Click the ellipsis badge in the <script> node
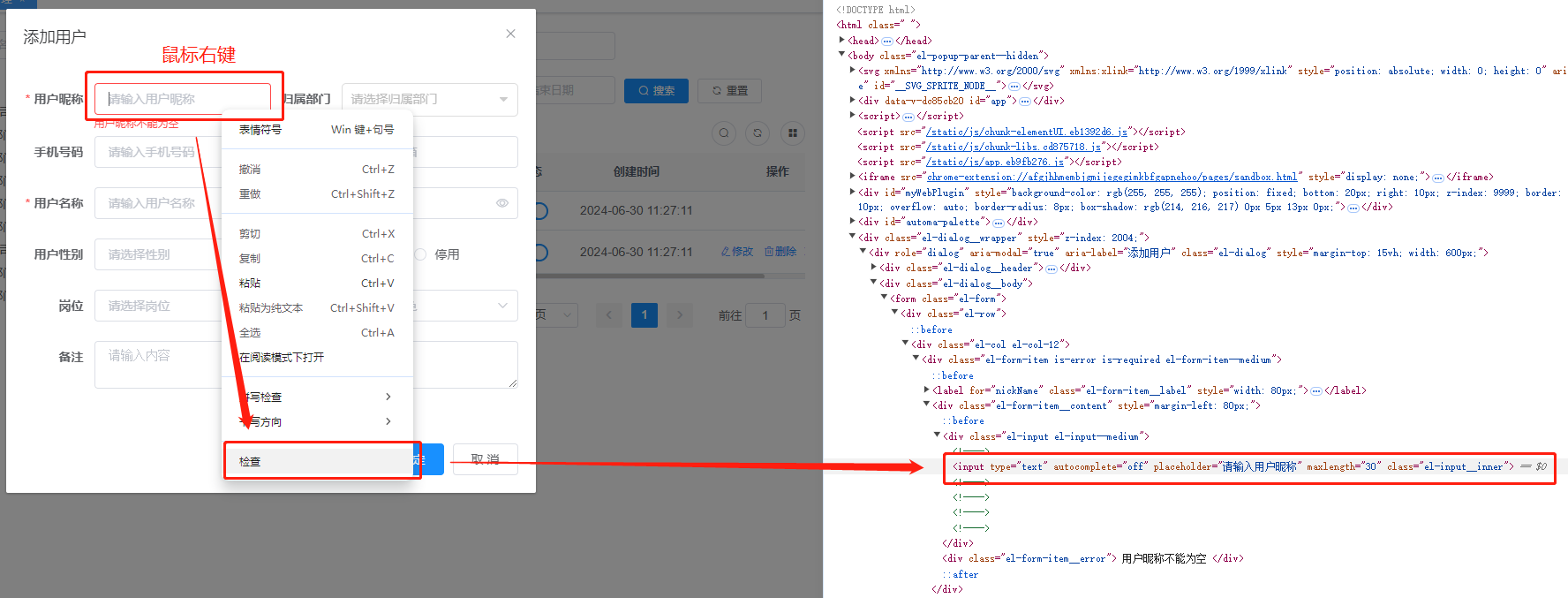The image size is (1568, 598). pyautogui.click(x=908, y=117)
